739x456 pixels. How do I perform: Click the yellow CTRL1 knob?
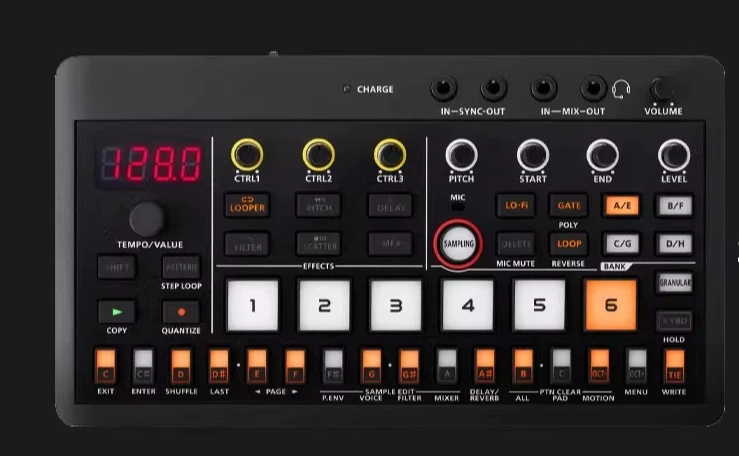(247, 155)
